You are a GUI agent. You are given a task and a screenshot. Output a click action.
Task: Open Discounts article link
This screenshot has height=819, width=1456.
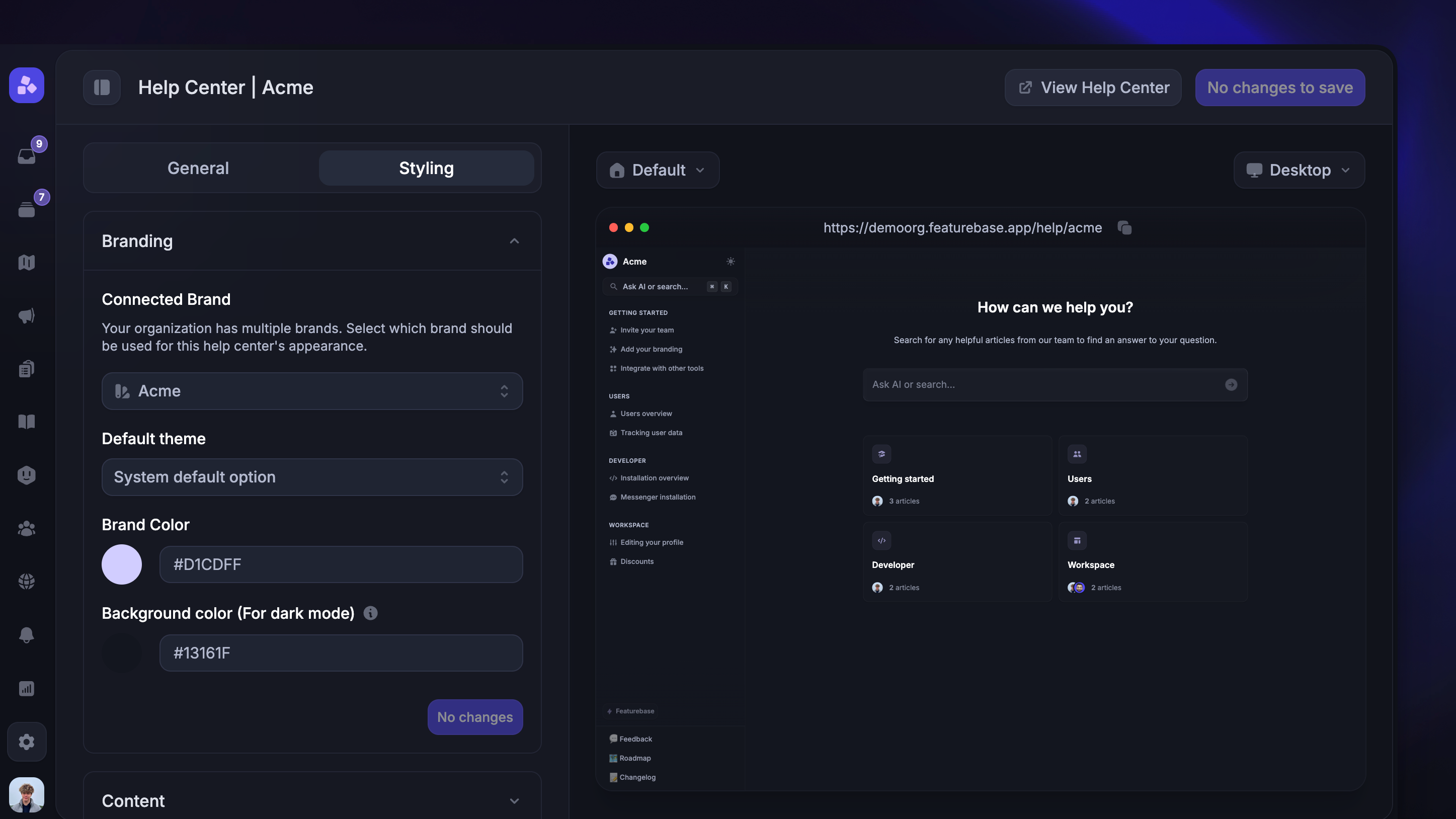click(x=631, y=562)
